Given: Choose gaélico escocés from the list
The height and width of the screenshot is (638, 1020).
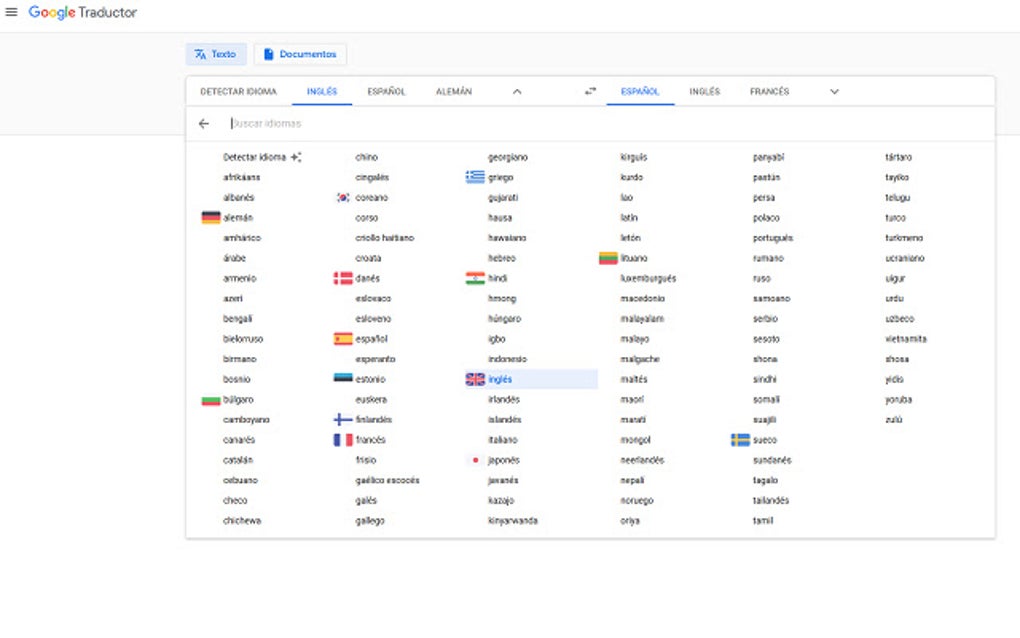Looking at the screenshot, I should coord(387,481).
